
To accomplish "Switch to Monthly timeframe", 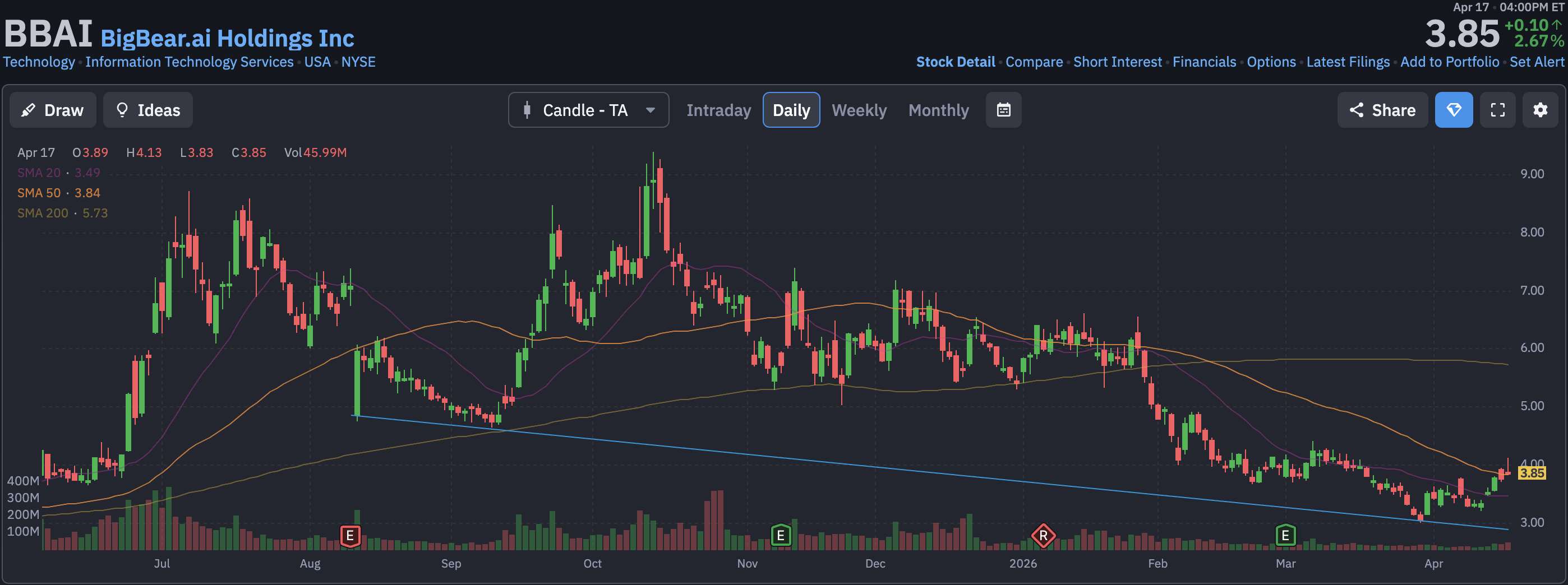I will point(938,110).
